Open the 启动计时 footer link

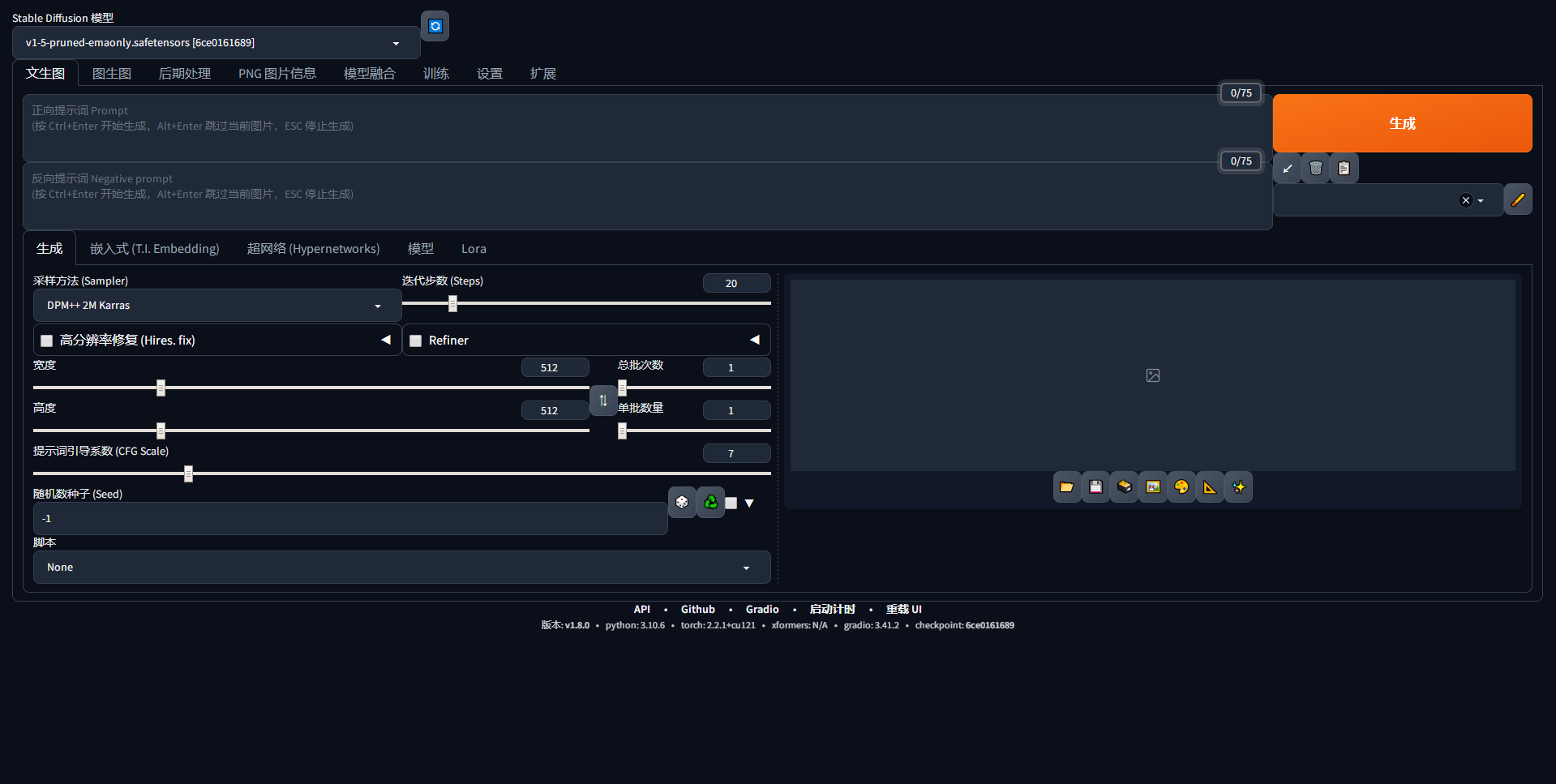click(832, 610)
